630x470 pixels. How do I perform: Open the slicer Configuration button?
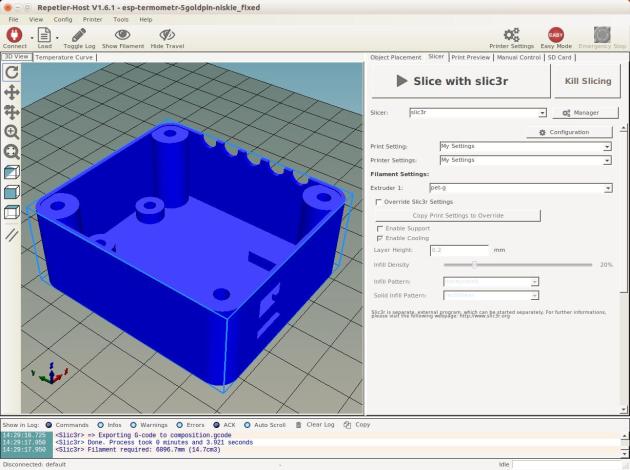coord(569,132)
